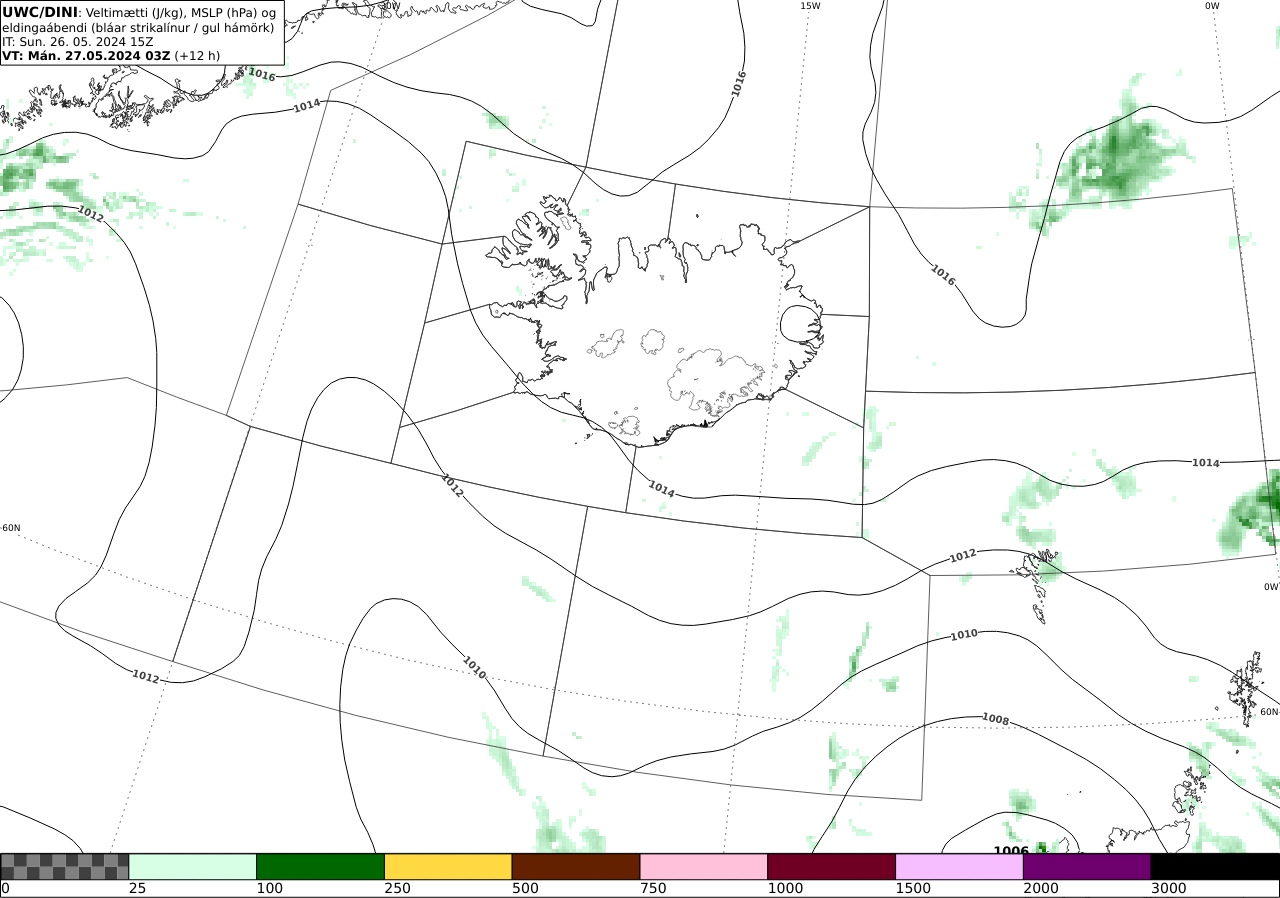Choose the light purple 1500–2000 legend swatch
Screen dimensions: 1280x898
[x=959, y=866]
